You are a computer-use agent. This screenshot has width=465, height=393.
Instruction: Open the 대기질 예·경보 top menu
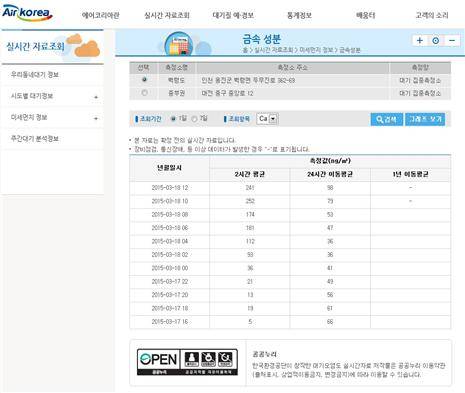pos(233,15)
